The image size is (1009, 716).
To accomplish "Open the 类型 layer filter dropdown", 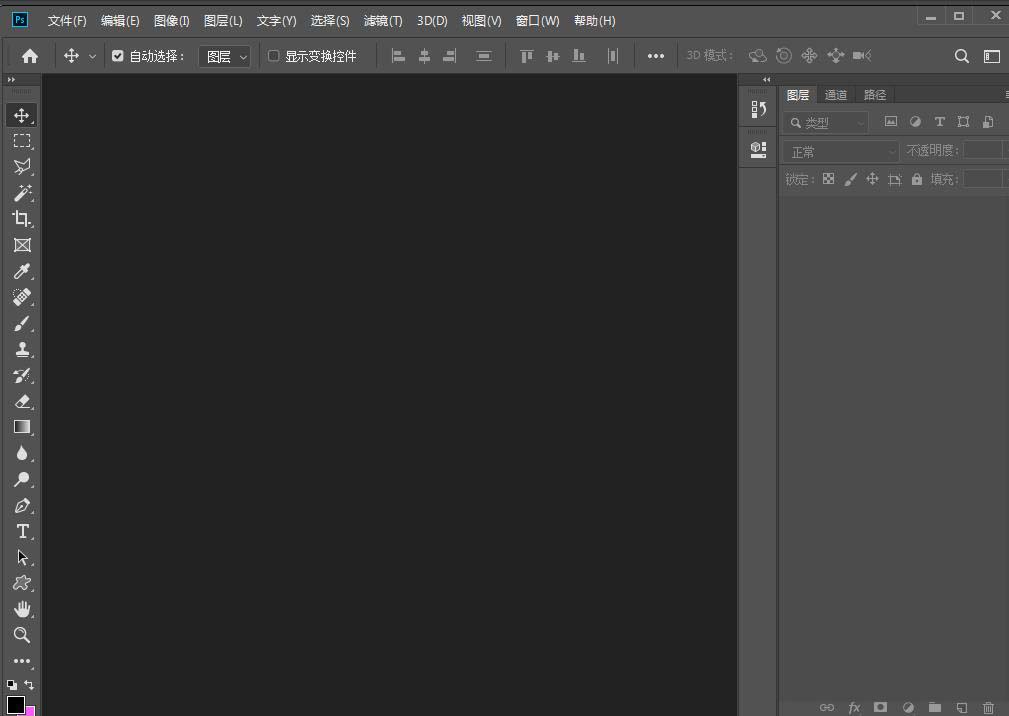I will [x=826, y=122].
